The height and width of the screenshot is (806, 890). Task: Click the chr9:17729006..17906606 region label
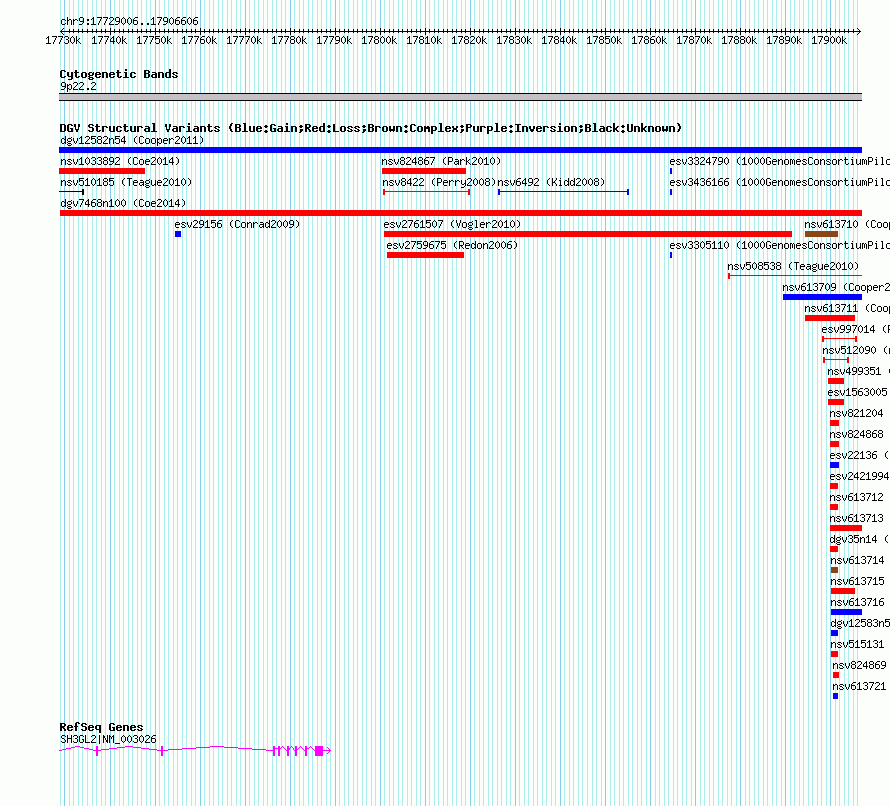pos(129,21)
